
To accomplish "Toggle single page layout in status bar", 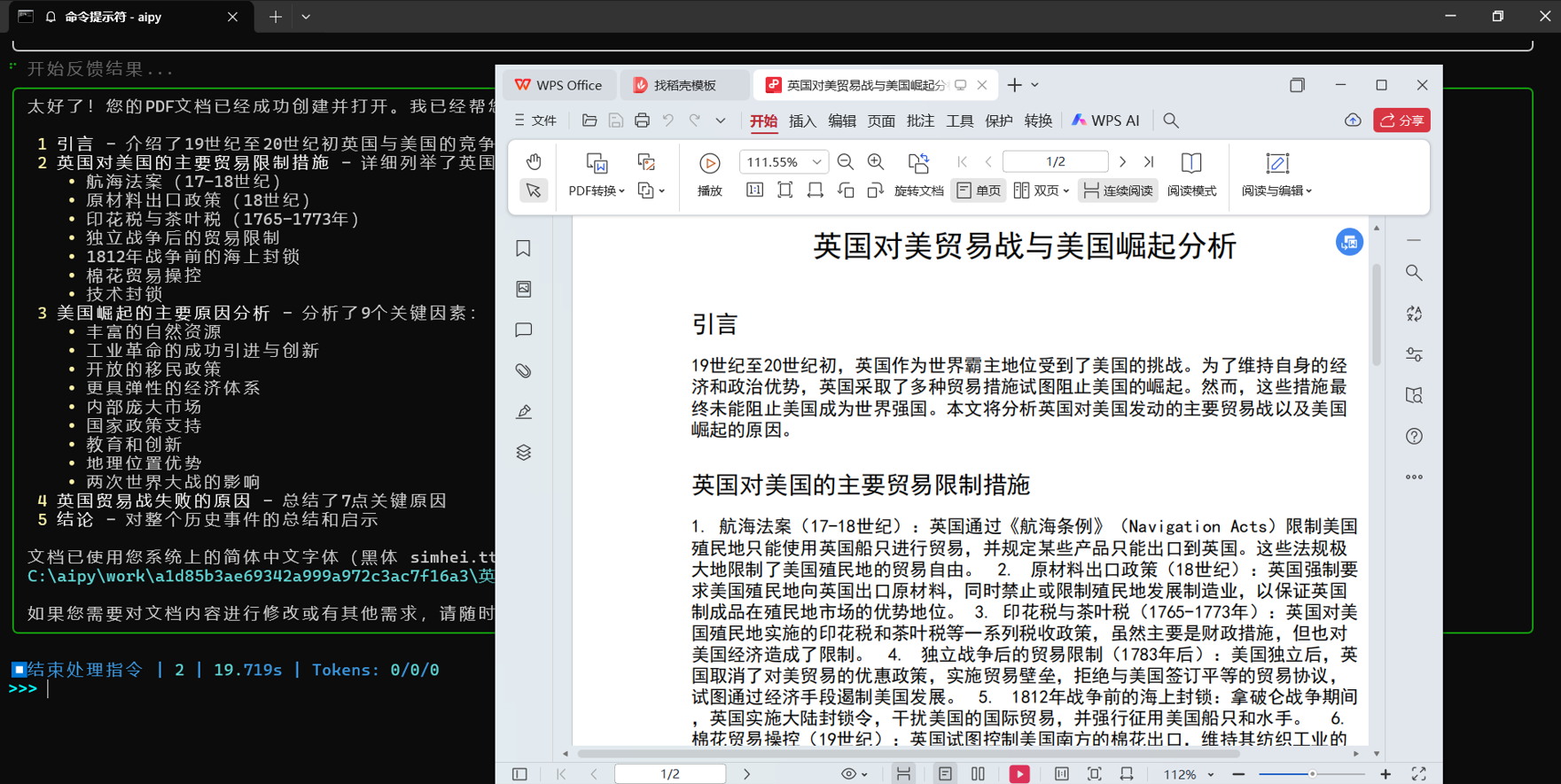I will (945, 774).
